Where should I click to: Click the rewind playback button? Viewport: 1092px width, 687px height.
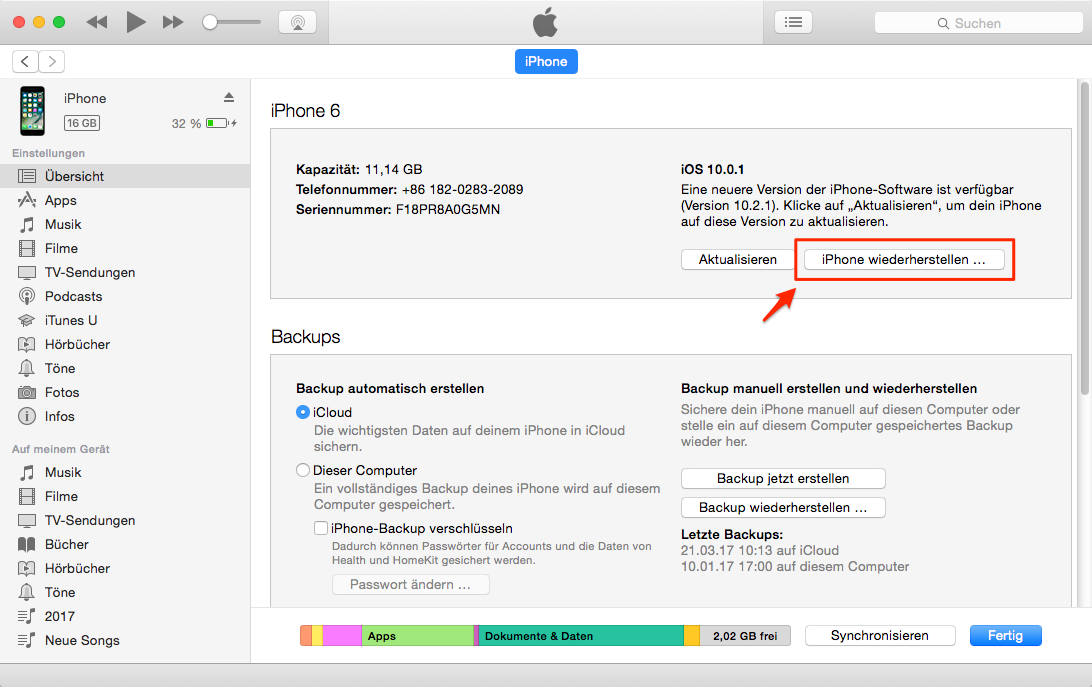97,22
